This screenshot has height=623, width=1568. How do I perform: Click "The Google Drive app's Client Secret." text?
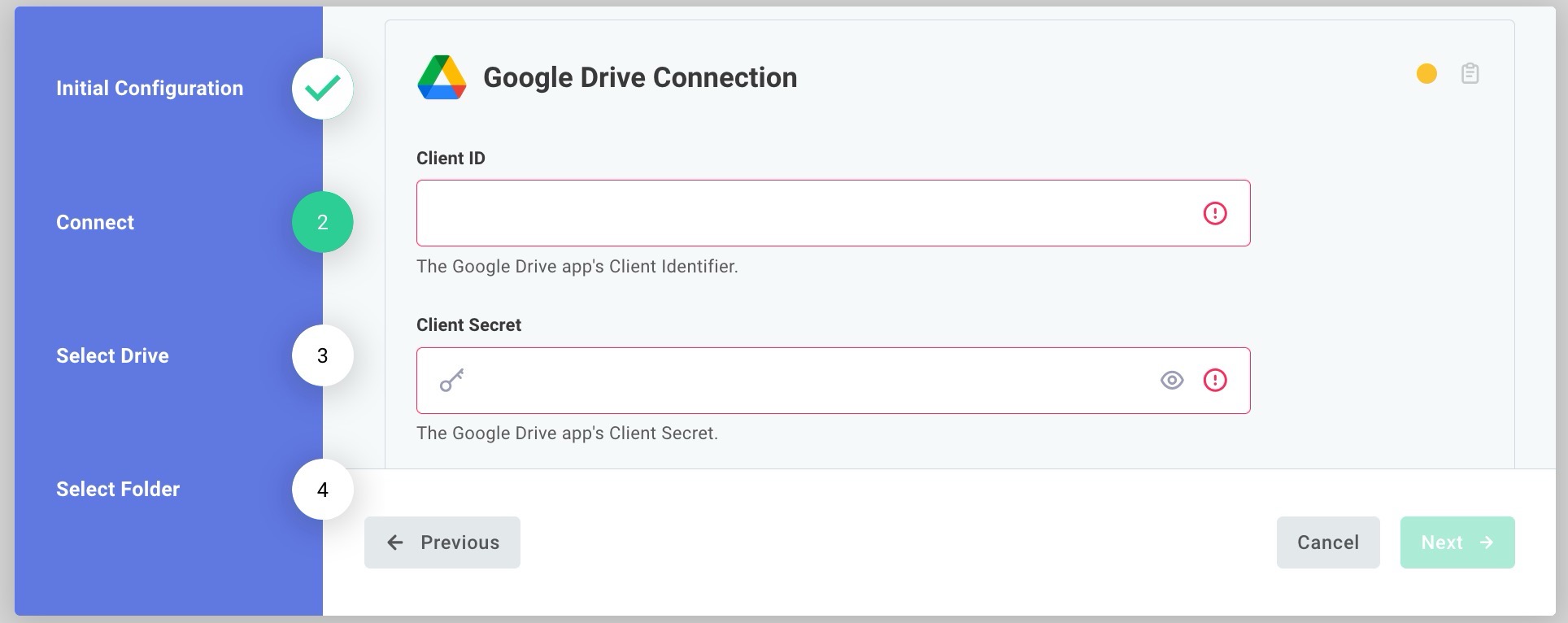[567, 433]
